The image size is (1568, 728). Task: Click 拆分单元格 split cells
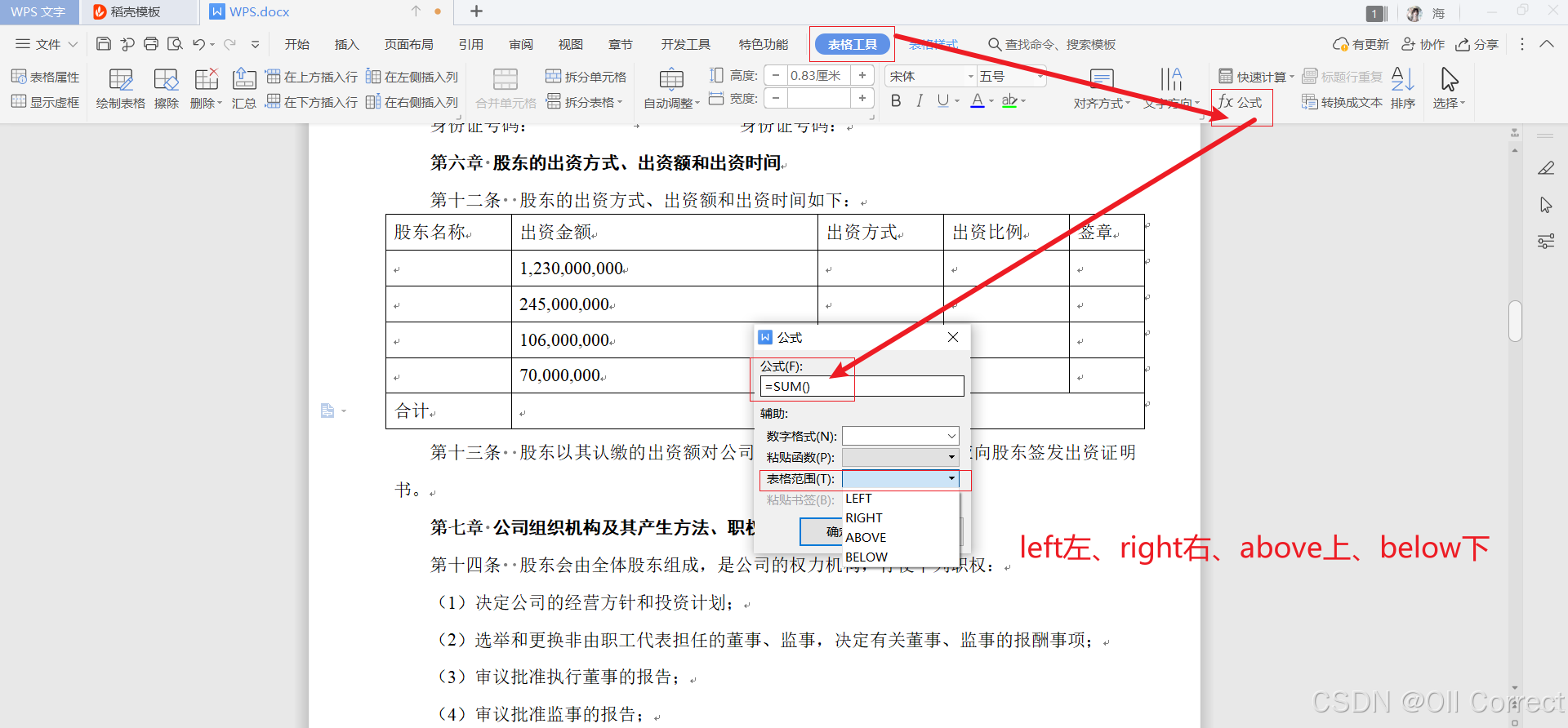pos(586,77)
